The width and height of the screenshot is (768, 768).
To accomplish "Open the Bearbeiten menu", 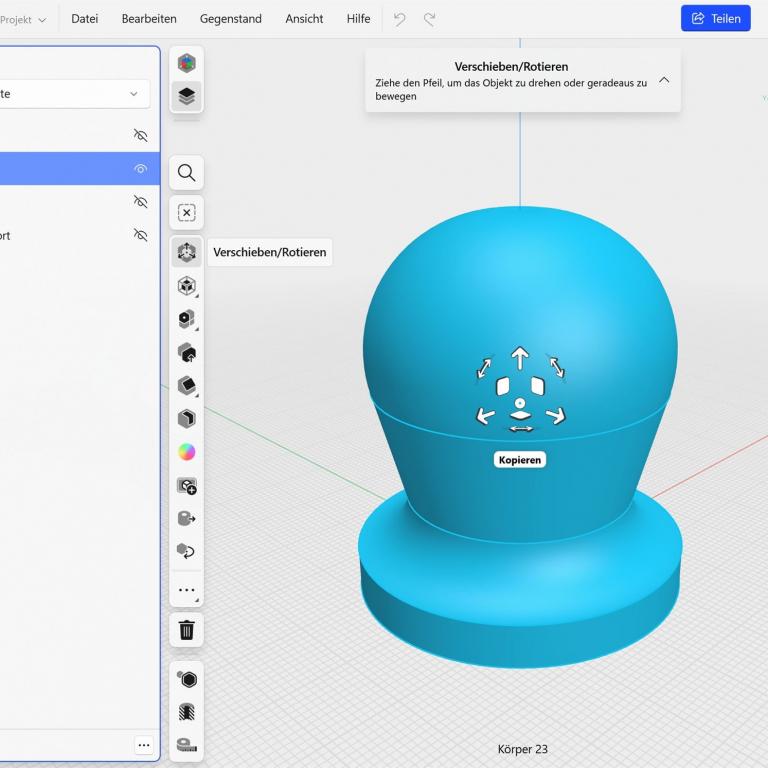I will pos(149,19).
